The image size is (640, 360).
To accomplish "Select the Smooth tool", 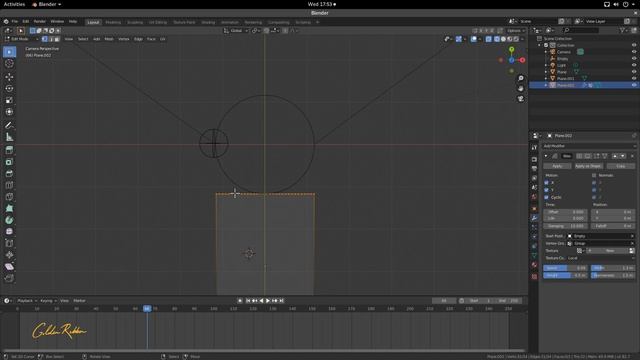I will coord(9,231).
